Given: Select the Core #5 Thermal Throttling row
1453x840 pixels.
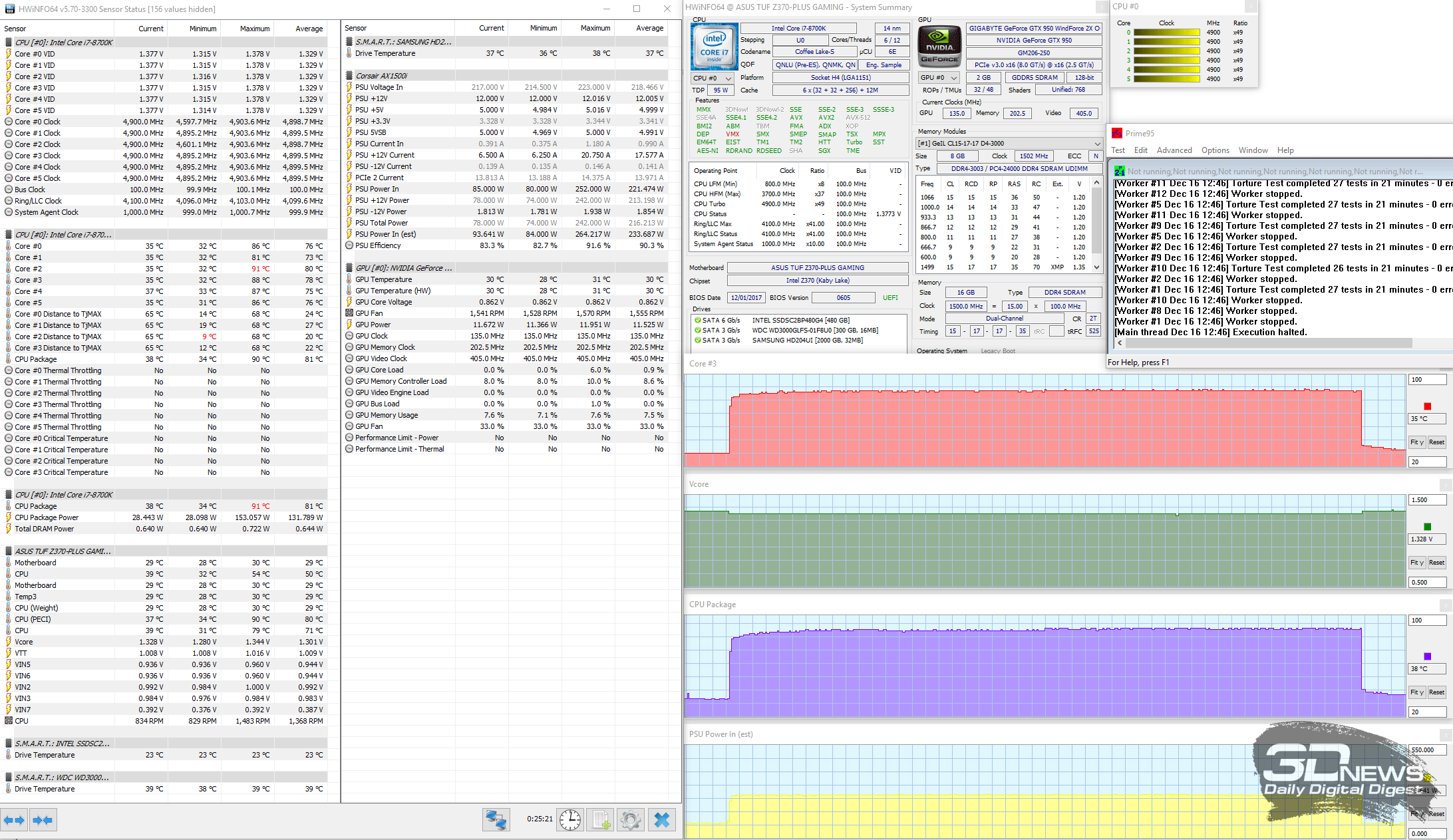Looking at the screenshot, I should [164, 427].
